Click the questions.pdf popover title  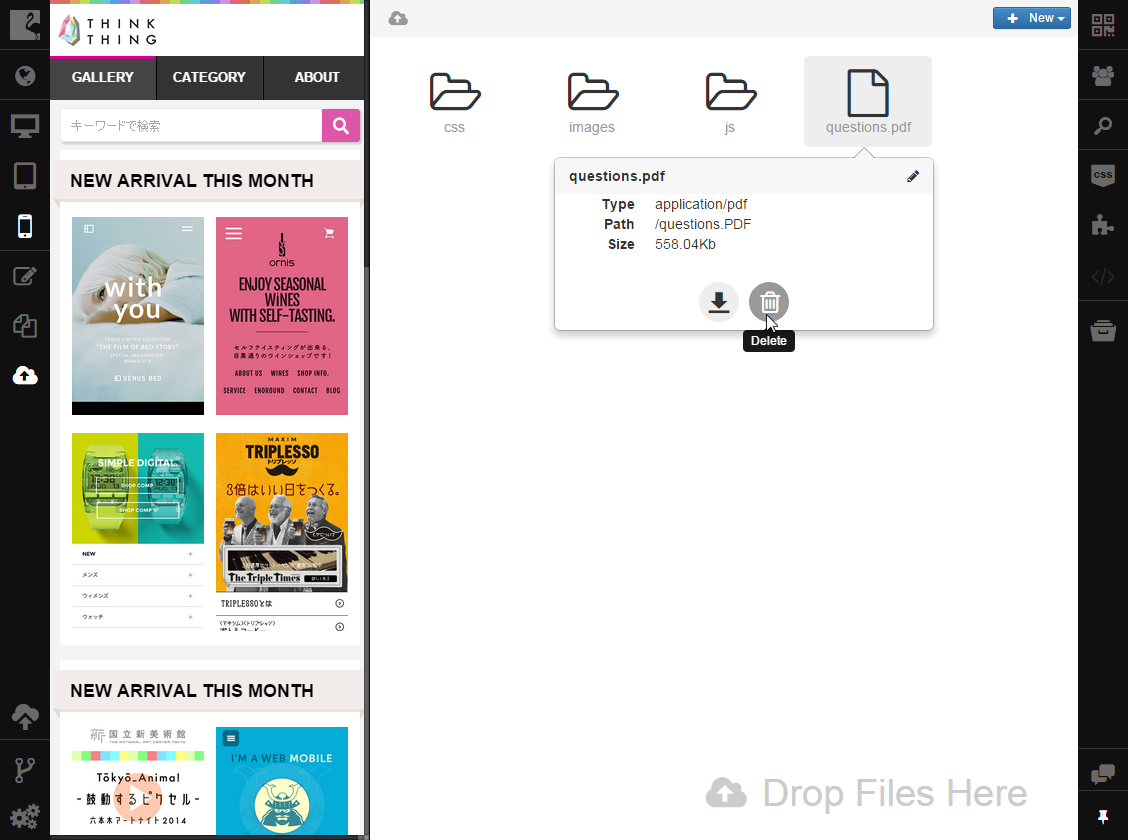(x=617, y=176)
